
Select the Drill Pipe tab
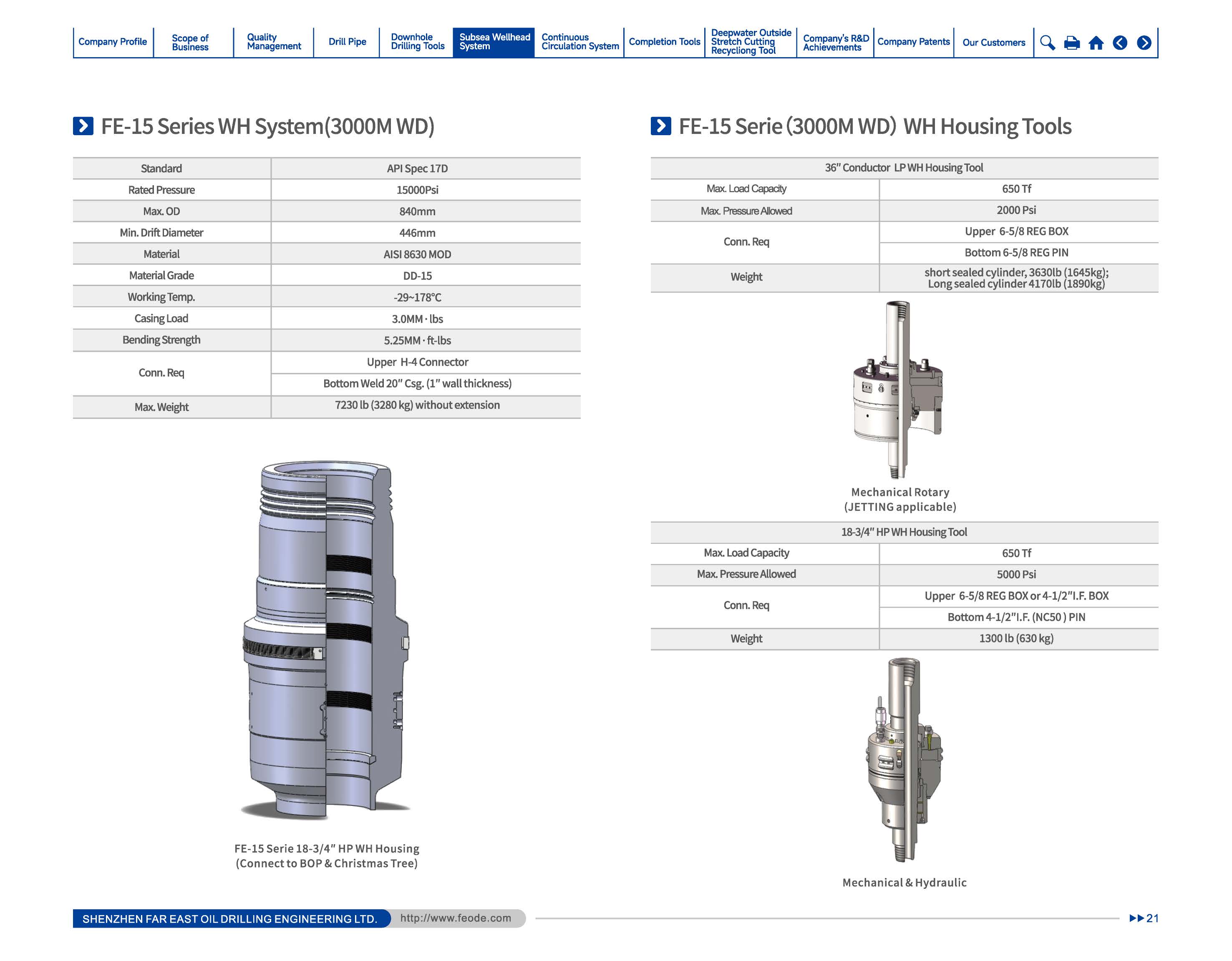click(347, 42)
